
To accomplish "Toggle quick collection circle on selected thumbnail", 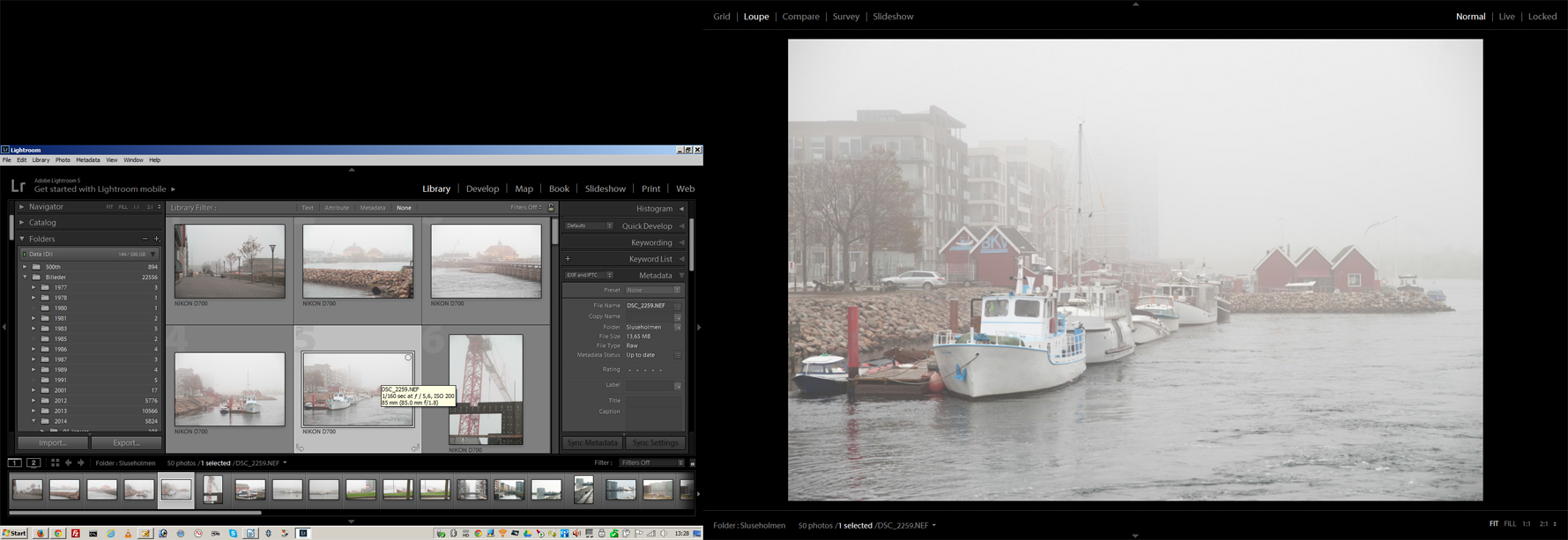I will coord(408,358).
